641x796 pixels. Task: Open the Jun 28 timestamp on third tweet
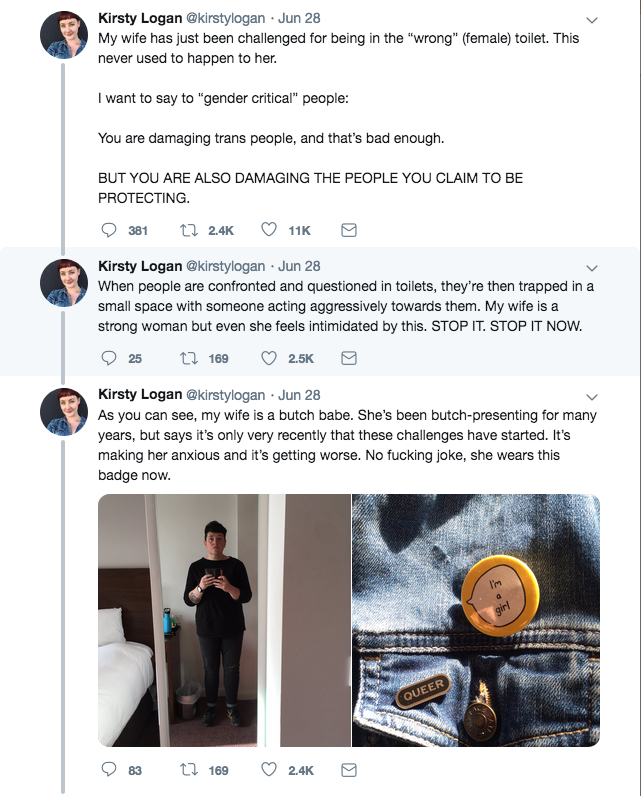[299, 395]
